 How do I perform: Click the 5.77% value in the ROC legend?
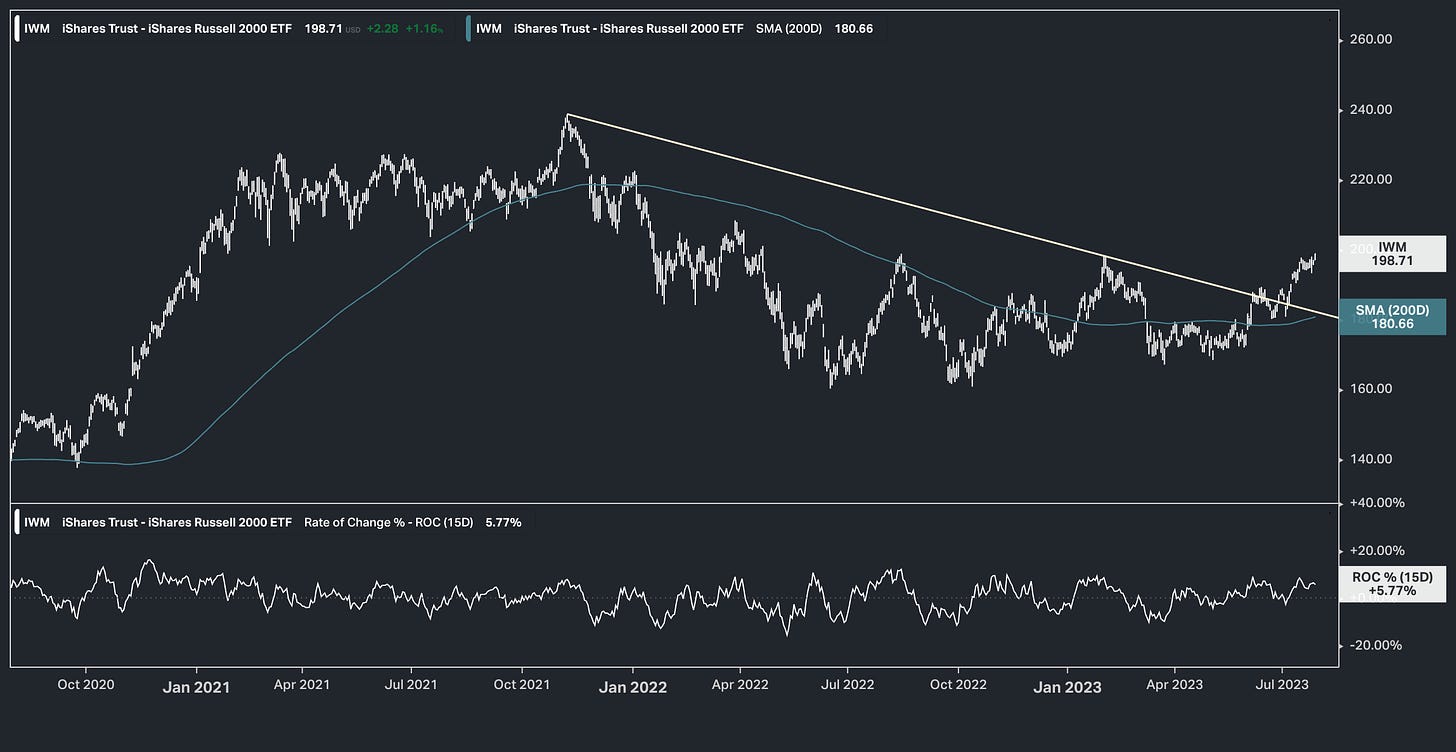point(503,523)
